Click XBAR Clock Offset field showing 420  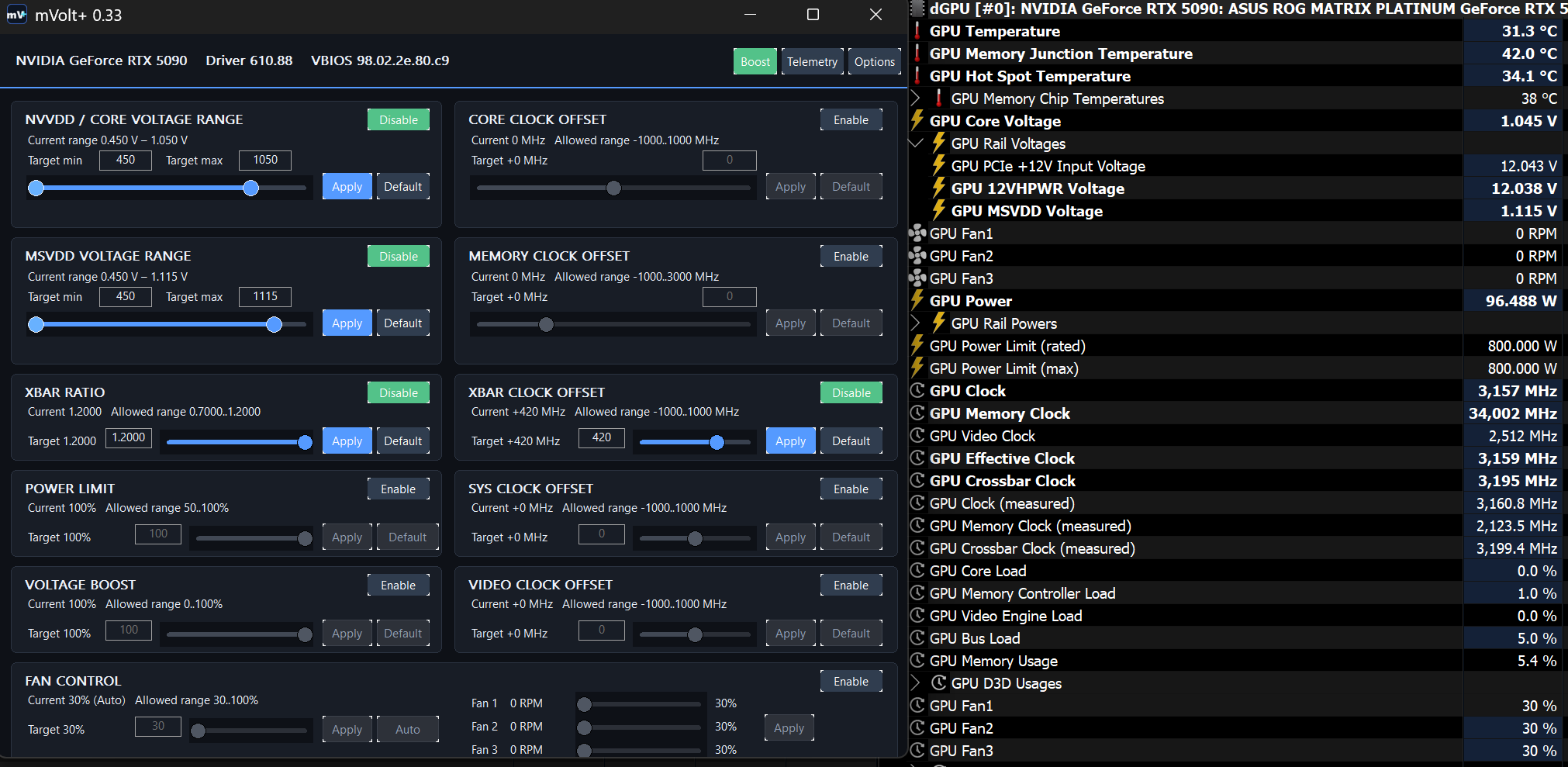(602, 437)
